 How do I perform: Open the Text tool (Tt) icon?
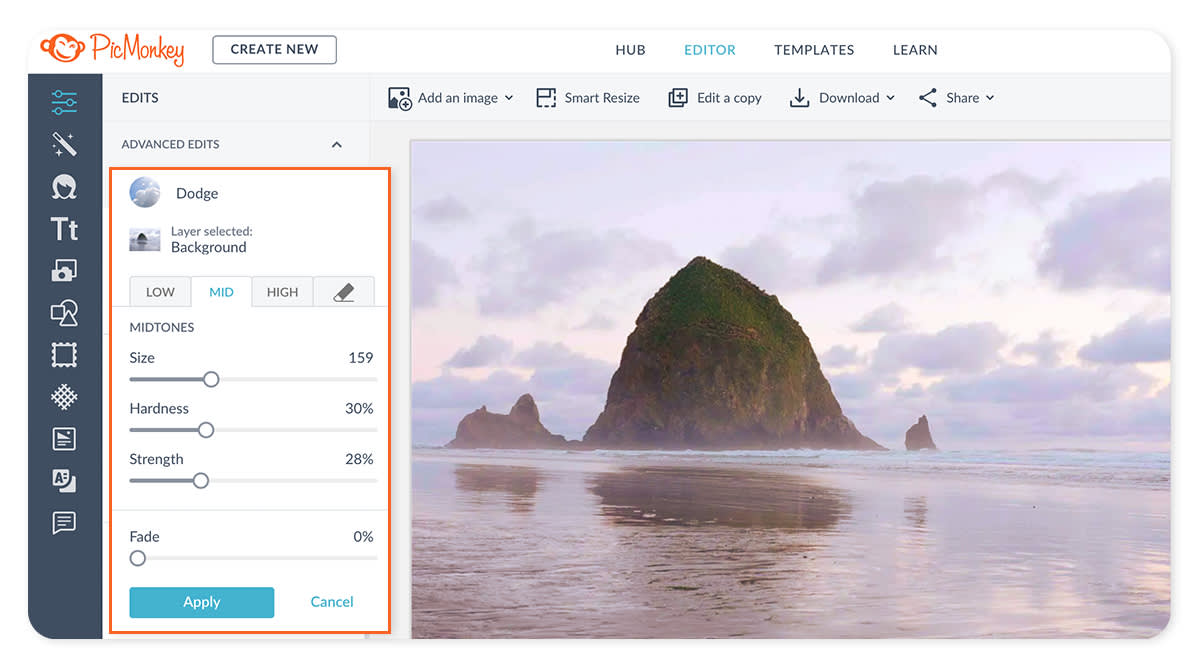[64, 229]
